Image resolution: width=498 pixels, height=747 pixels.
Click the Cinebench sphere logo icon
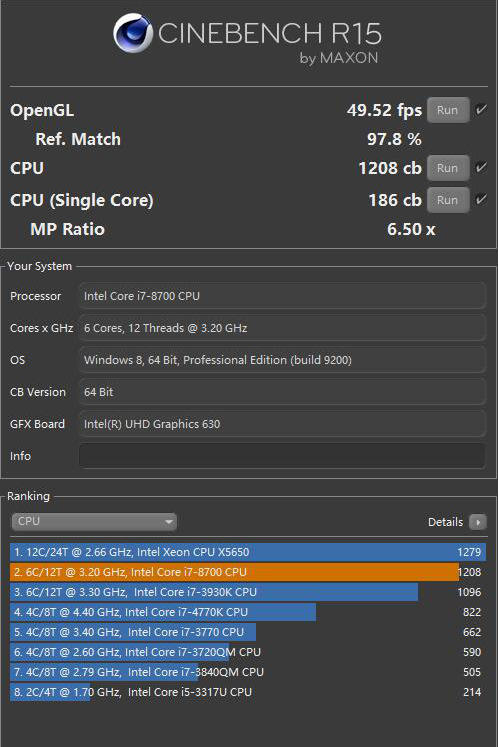pos(133,33)
